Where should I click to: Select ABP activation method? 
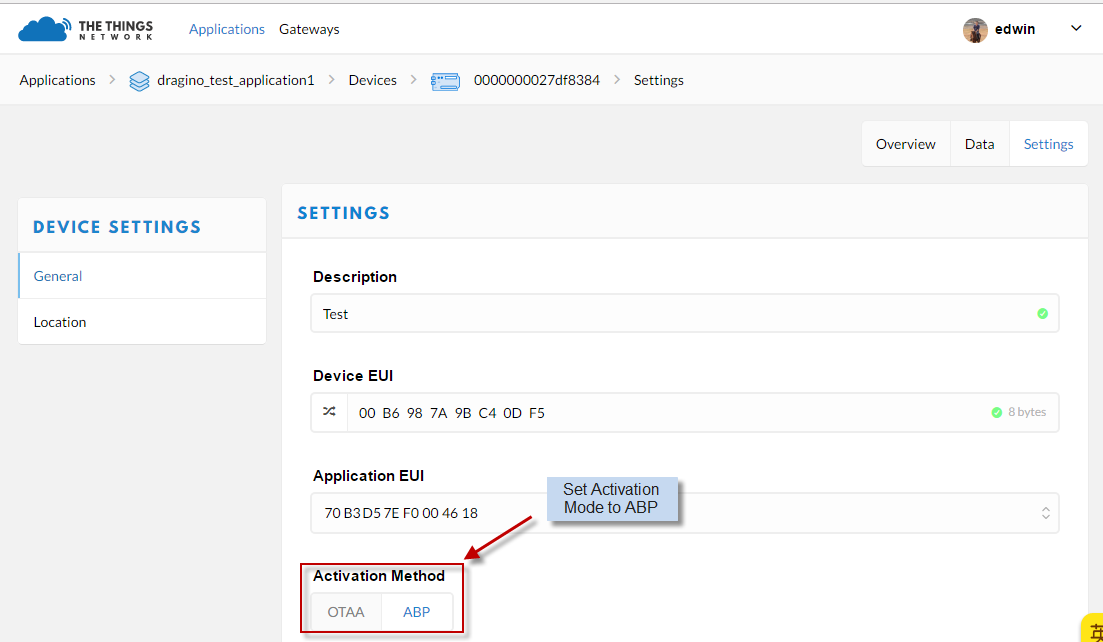pyautogui.click(x=416, y=612)
